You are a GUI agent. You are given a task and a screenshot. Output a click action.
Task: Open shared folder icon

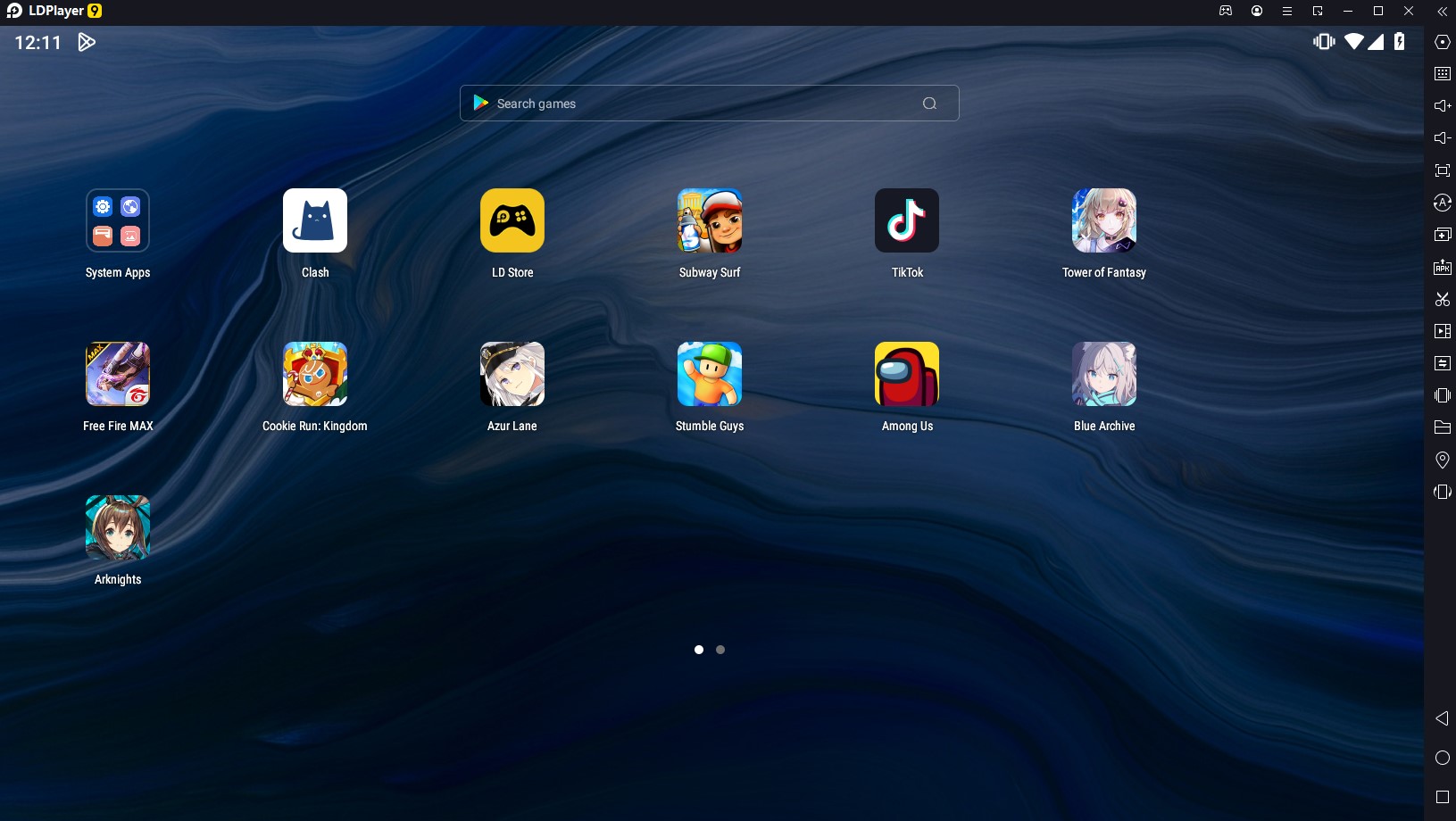click(x=1442, y=427)
